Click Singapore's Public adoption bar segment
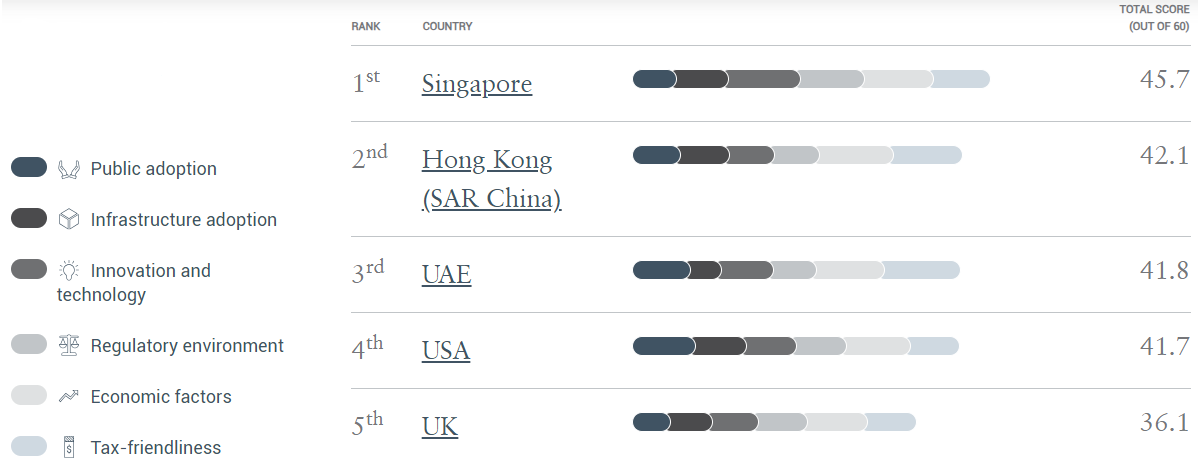Image resolution: width=1198 pixels, height=462 pixels. tap(654, 79)
